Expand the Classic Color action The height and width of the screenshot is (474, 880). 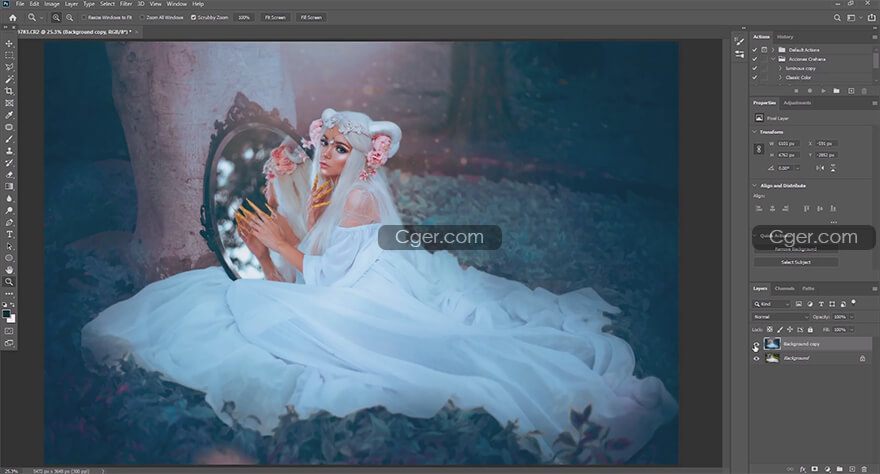[780, 77]
